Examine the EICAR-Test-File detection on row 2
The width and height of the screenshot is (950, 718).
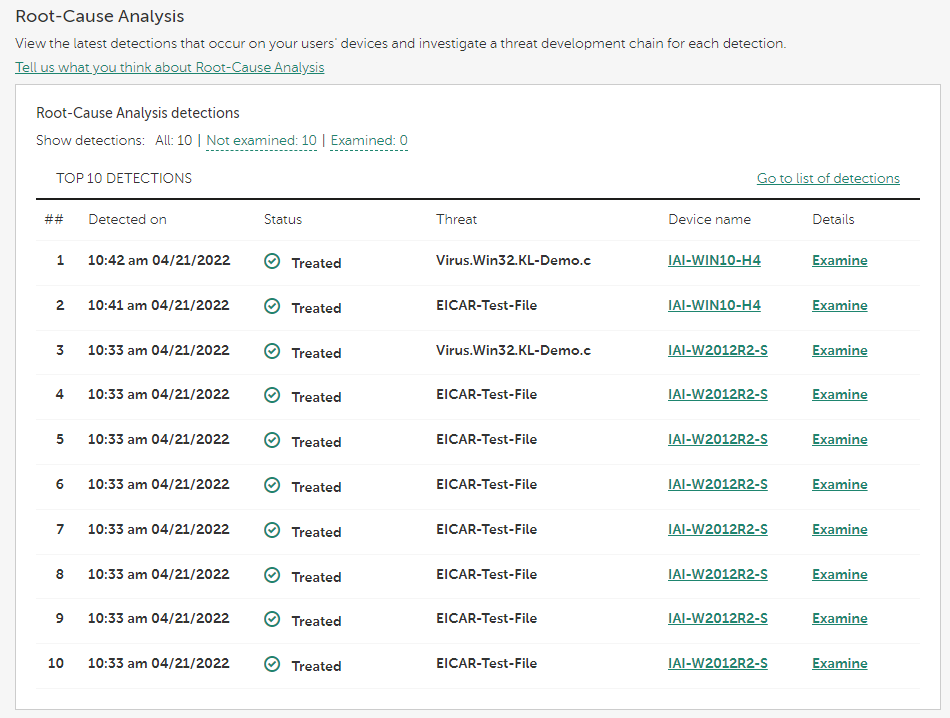tap(839, 305)
